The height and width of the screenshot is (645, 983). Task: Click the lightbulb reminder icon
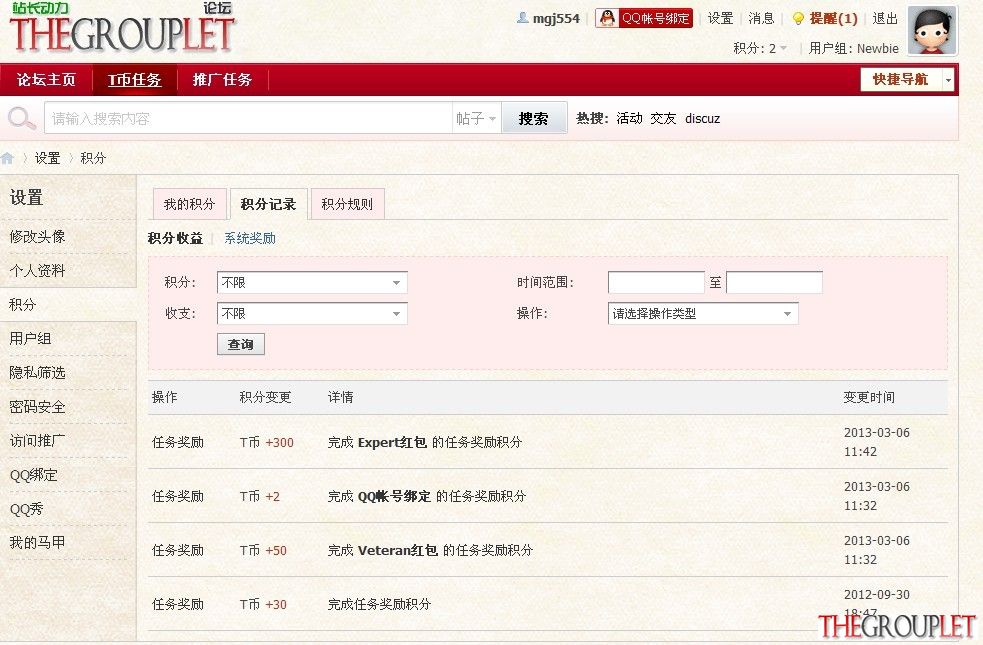(798, 19)
